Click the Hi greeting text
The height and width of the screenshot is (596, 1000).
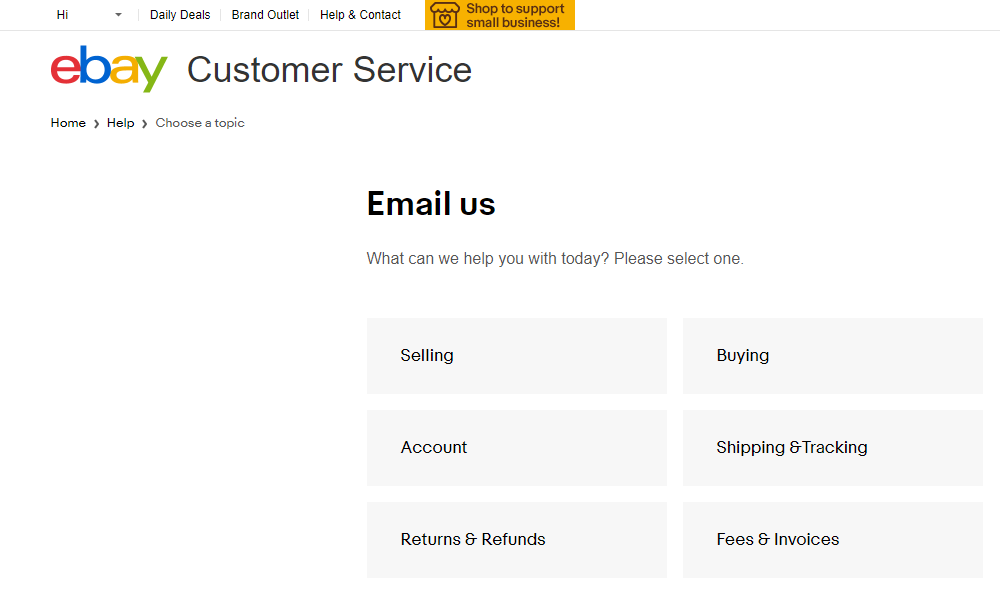pyautogui.click(x=62, y=15)
